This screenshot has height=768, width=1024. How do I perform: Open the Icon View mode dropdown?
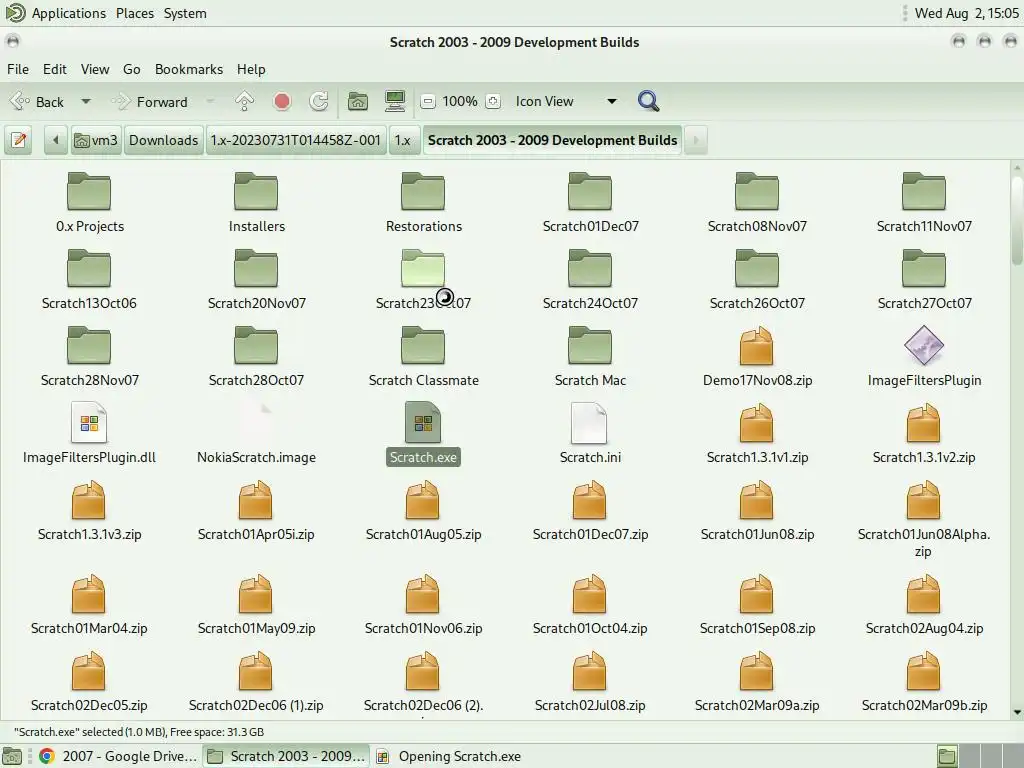[564, 101]
